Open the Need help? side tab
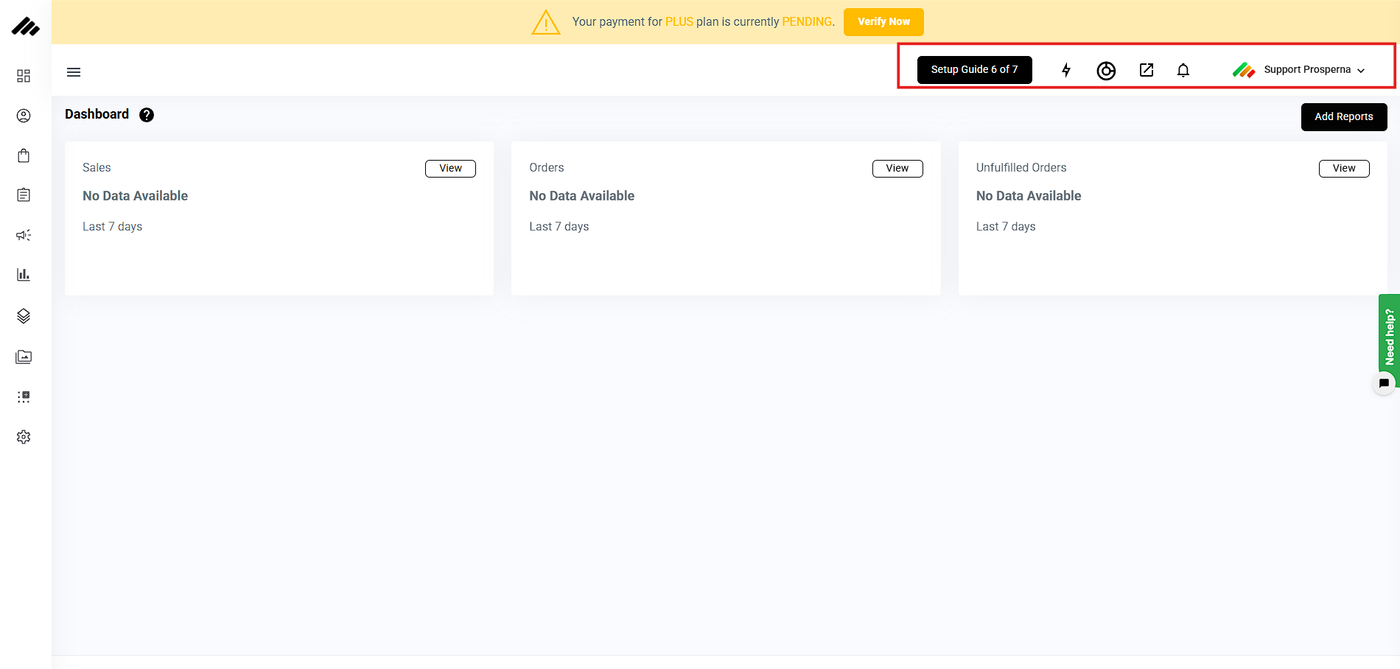1400x669 pixels. tap(1389, 335)
